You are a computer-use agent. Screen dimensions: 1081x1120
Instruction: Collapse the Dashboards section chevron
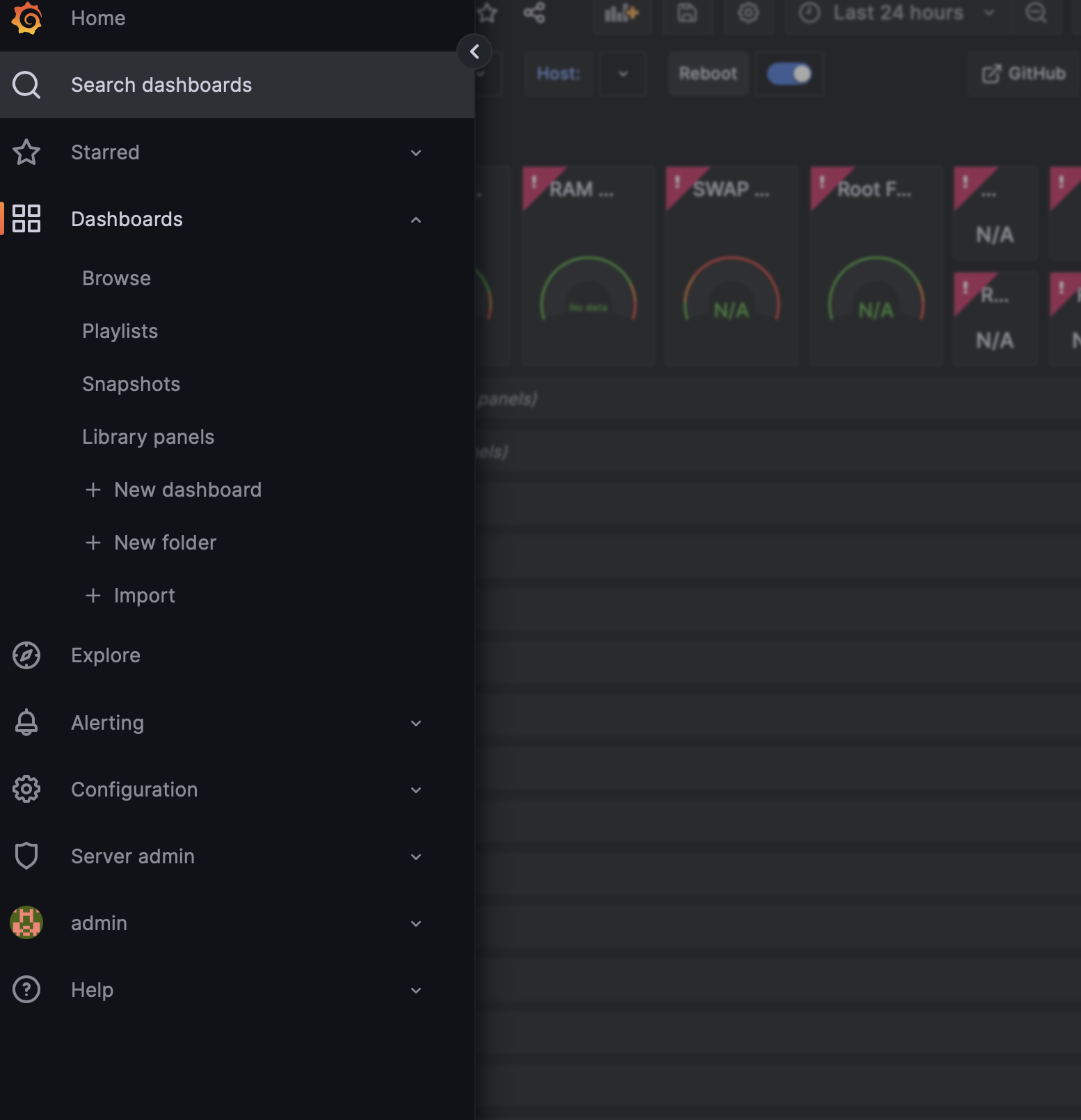point(416,220)
